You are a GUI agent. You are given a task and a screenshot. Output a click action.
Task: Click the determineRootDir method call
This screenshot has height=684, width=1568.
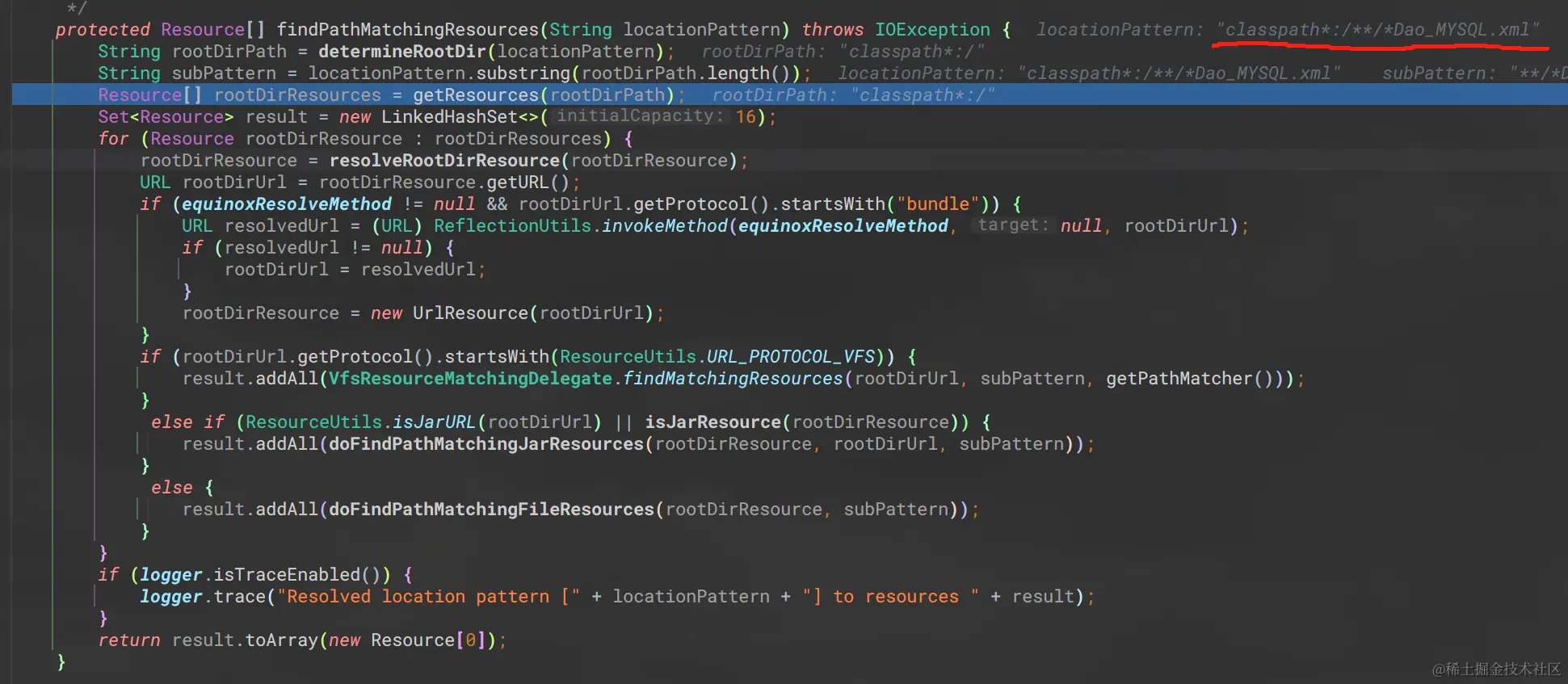coord(402,52)
